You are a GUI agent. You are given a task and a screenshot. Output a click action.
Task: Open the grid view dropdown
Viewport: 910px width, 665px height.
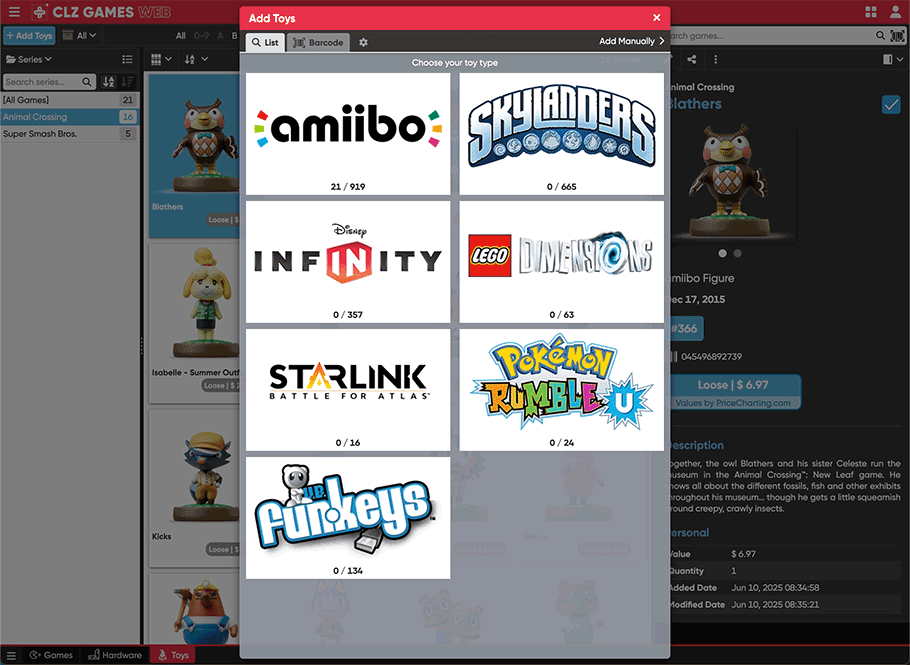[161, 59]
